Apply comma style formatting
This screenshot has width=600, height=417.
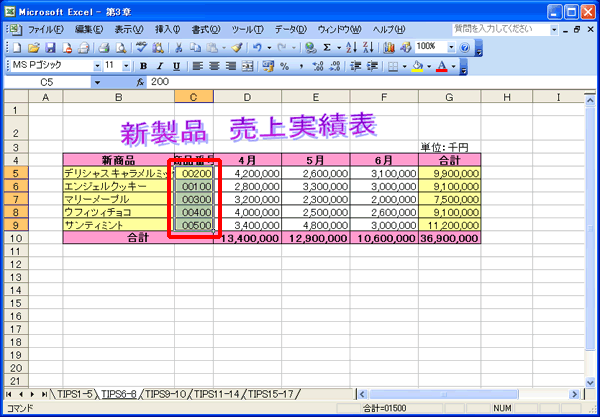point(301,66)
